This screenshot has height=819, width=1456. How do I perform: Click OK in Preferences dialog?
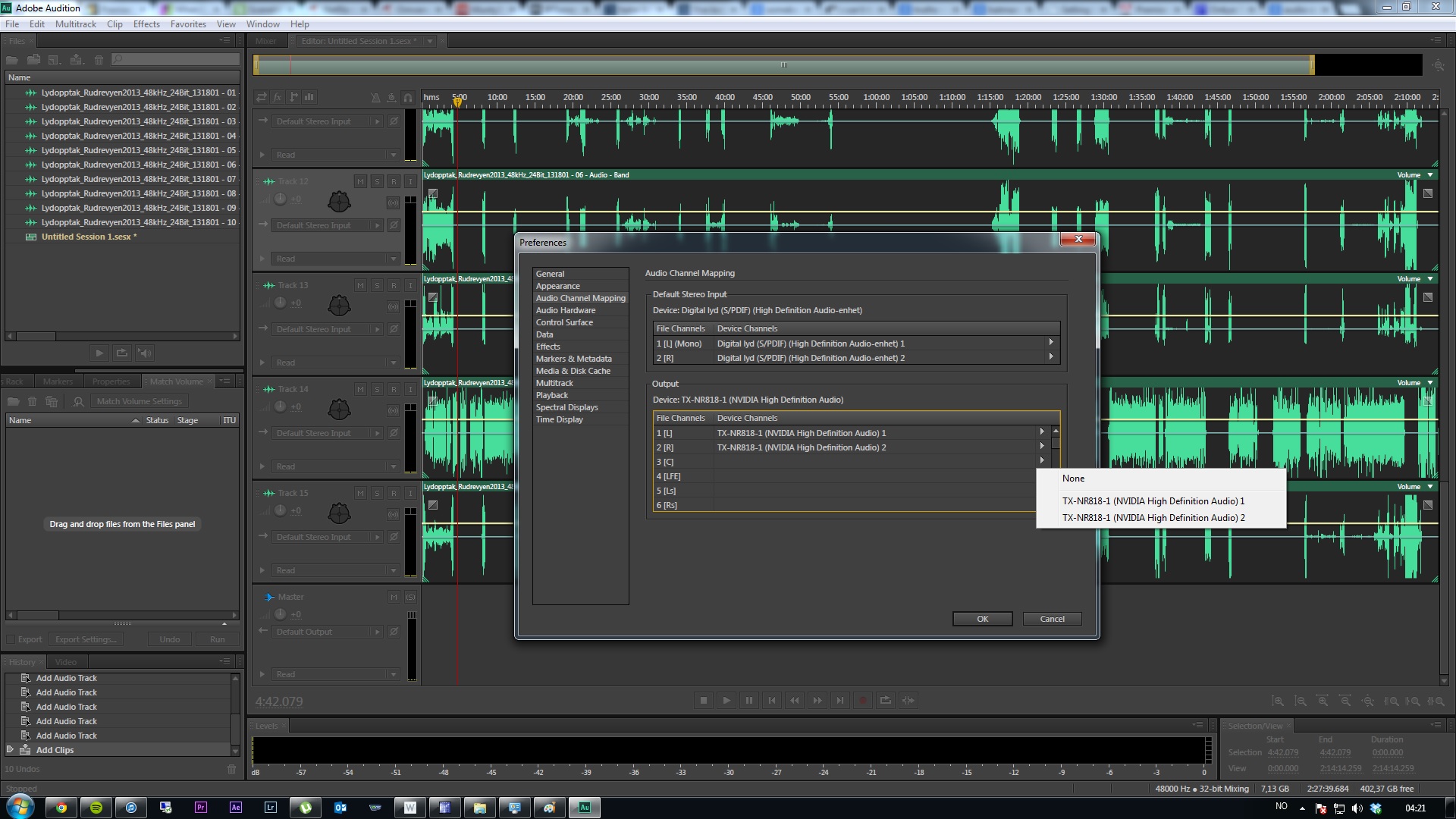click(x=982, y=619)
